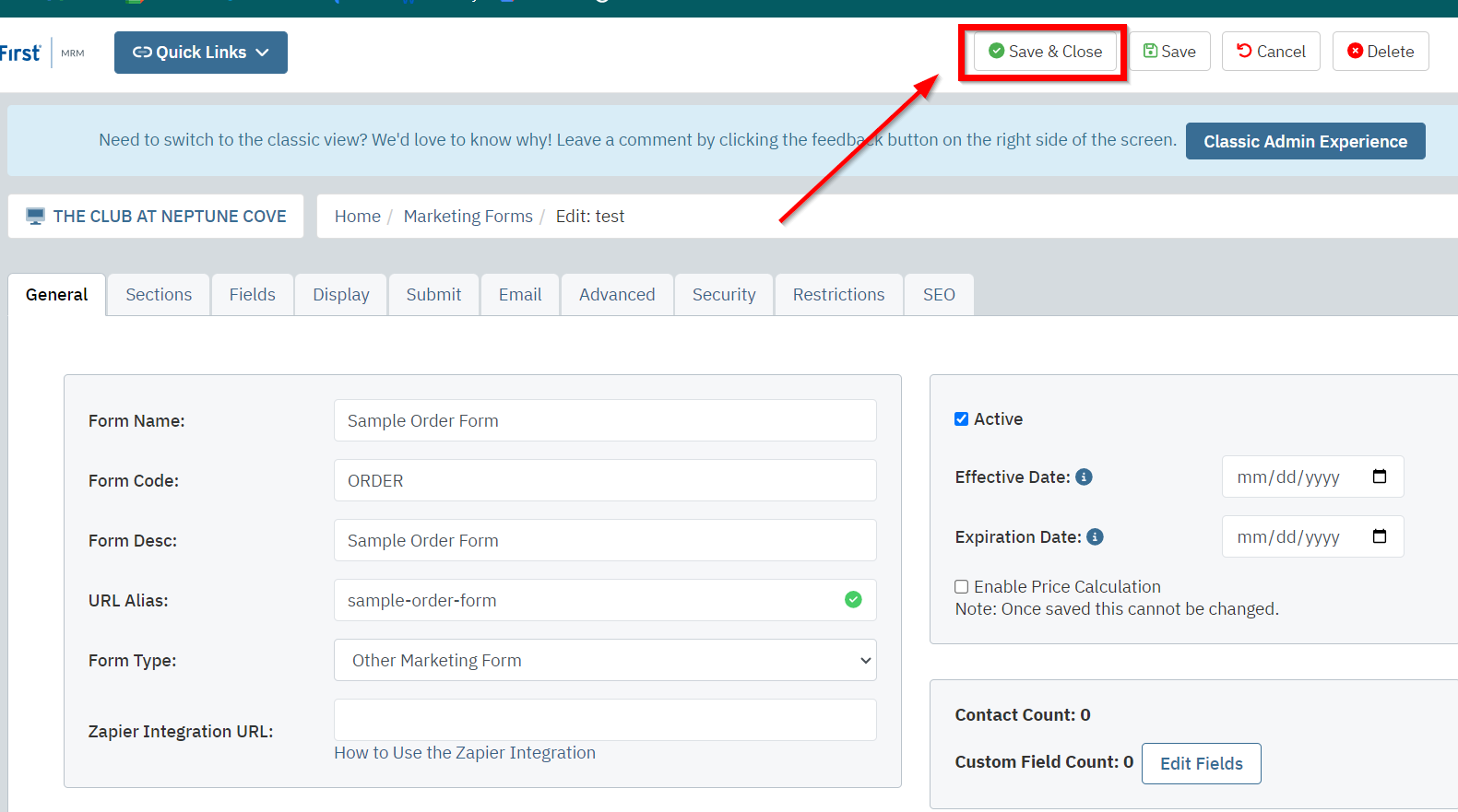1458x812 pixels.
Task: Focus the Zapier Integration URL field
Action: [605, 720]
